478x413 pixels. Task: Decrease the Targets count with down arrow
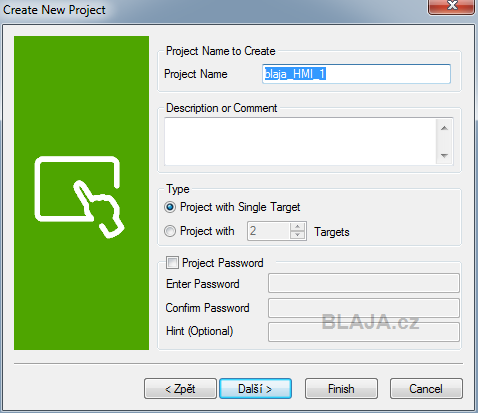(x=297, y=235)
